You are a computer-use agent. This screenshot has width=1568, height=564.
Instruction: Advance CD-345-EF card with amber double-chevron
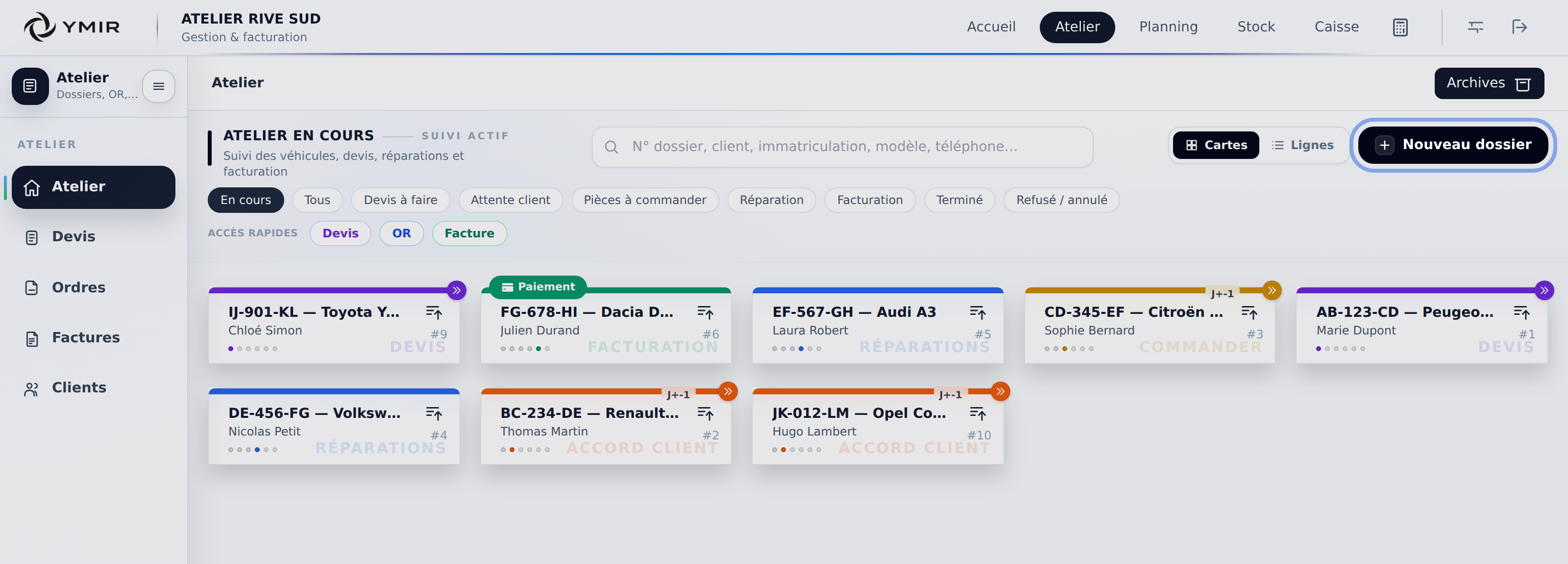(x=1272, y=290)
